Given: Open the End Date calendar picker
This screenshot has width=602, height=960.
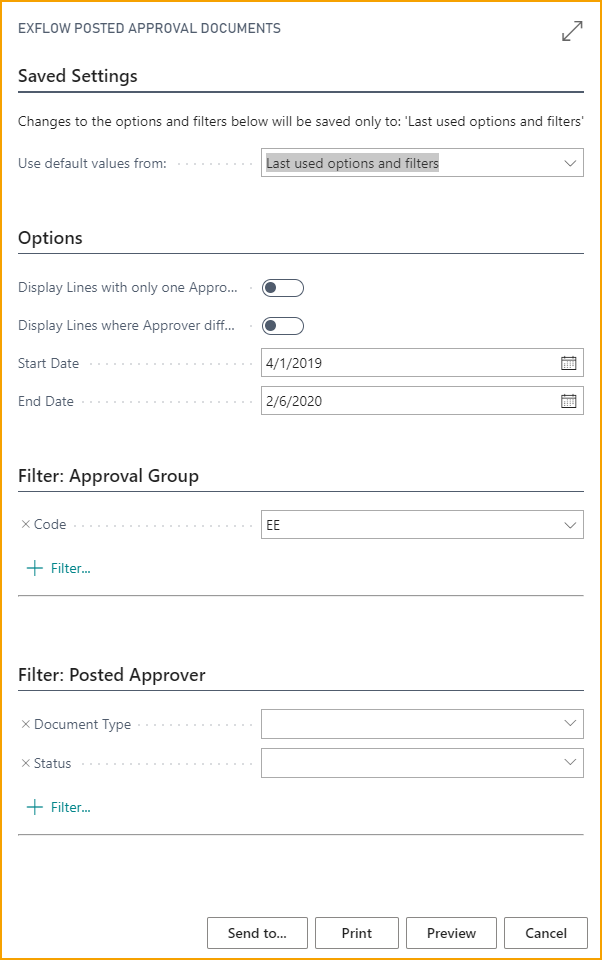Looking at the screenshot, I should click(568, 401).
